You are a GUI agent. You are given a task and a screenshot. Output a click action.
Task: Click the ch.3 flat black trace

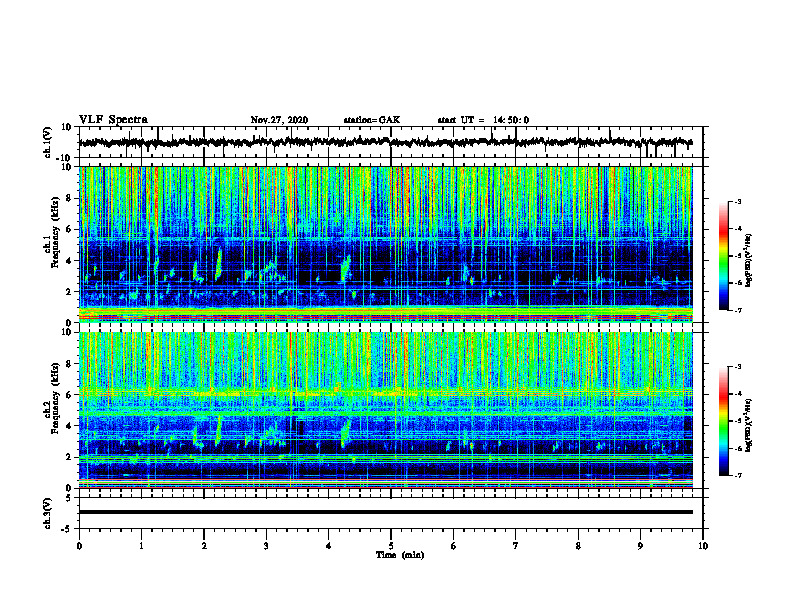[386, 512]
